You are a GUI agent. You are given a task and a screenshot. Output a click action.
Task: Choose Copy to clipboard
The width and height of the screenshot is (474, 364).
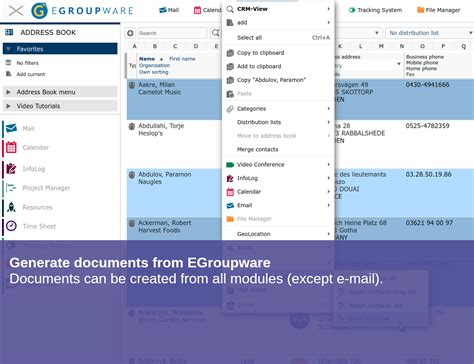pos(278,53)
